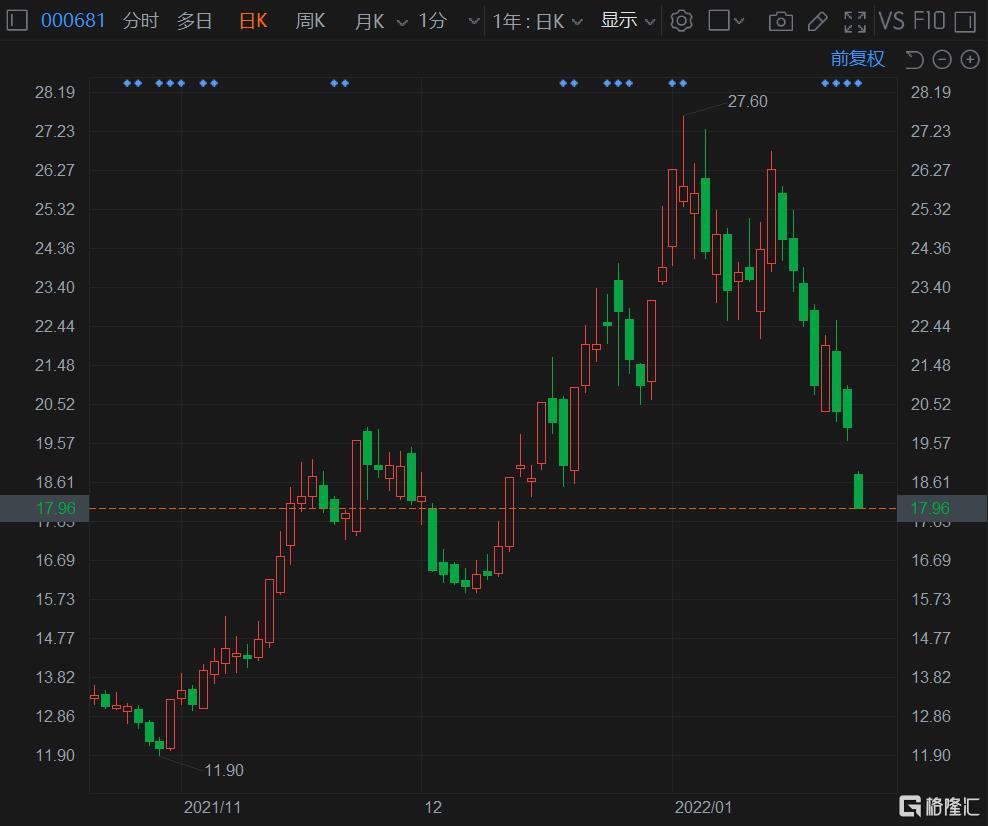Take a chart snapshot with camera icon
The height and width of the screenshot is (826, 988).
click(781, 22)
